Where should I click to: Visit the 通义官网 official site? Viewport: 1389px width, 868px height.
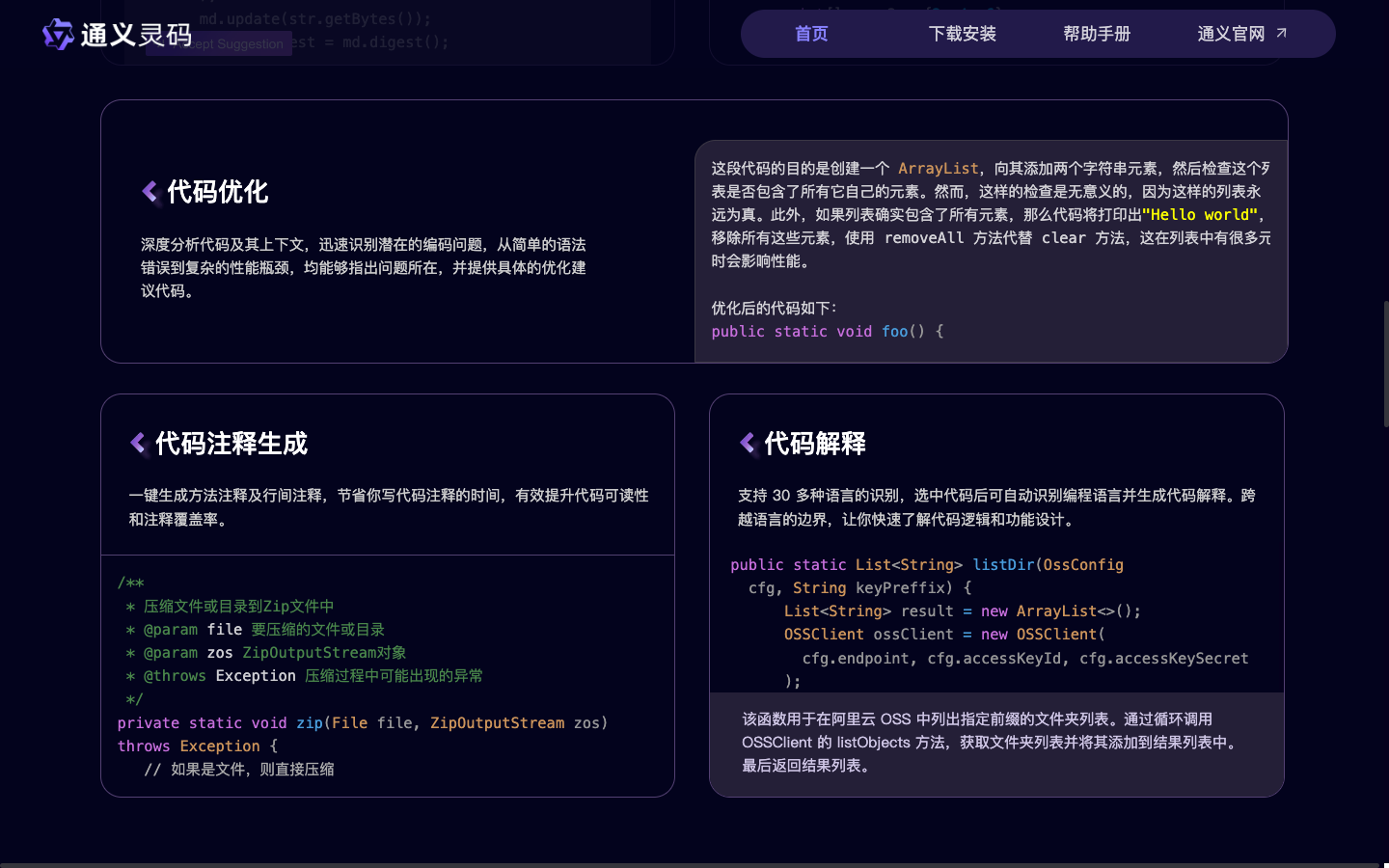pos(1242,33)
